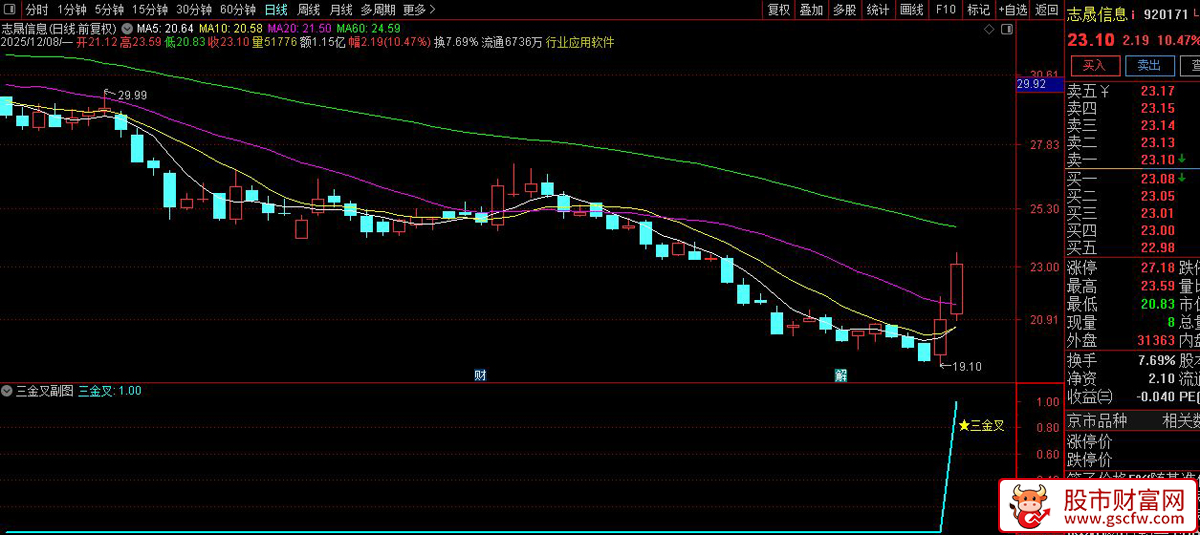Click the 标记 mark button

click(978, 10)
